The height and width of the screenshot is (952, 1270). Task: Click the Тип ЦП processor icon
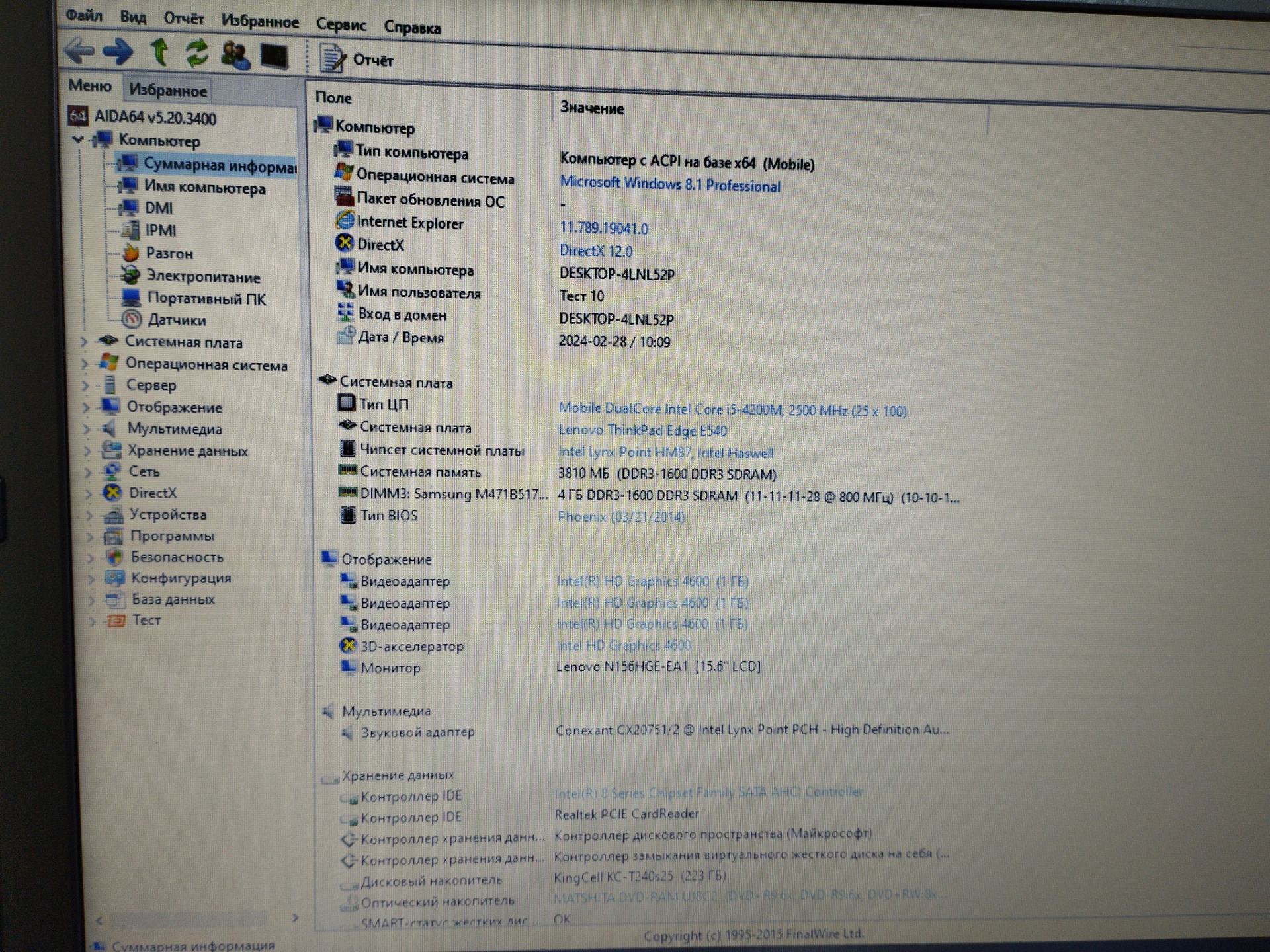347,403
